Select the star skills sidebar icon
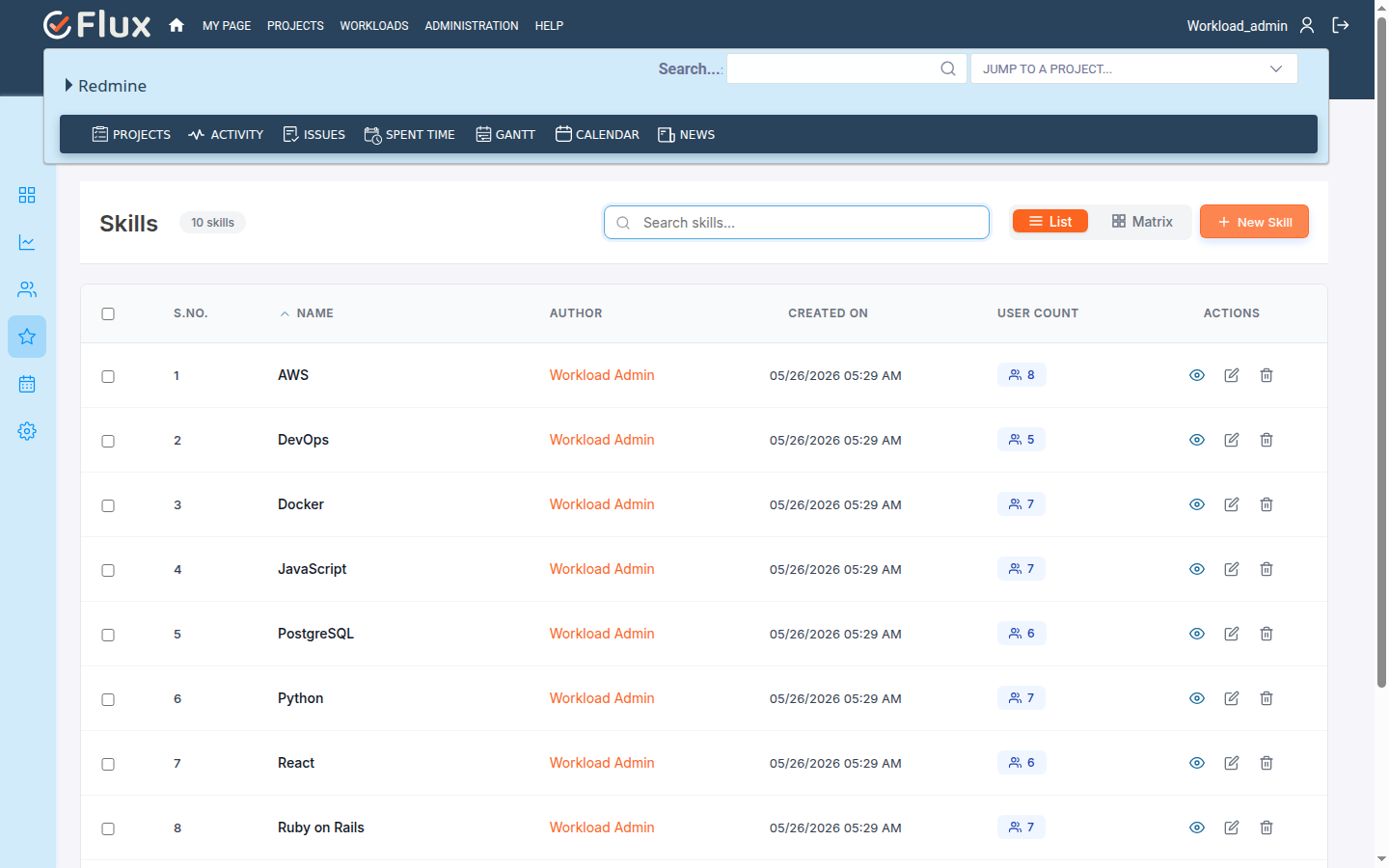The image size is (1389, 868). coord(27,337)
